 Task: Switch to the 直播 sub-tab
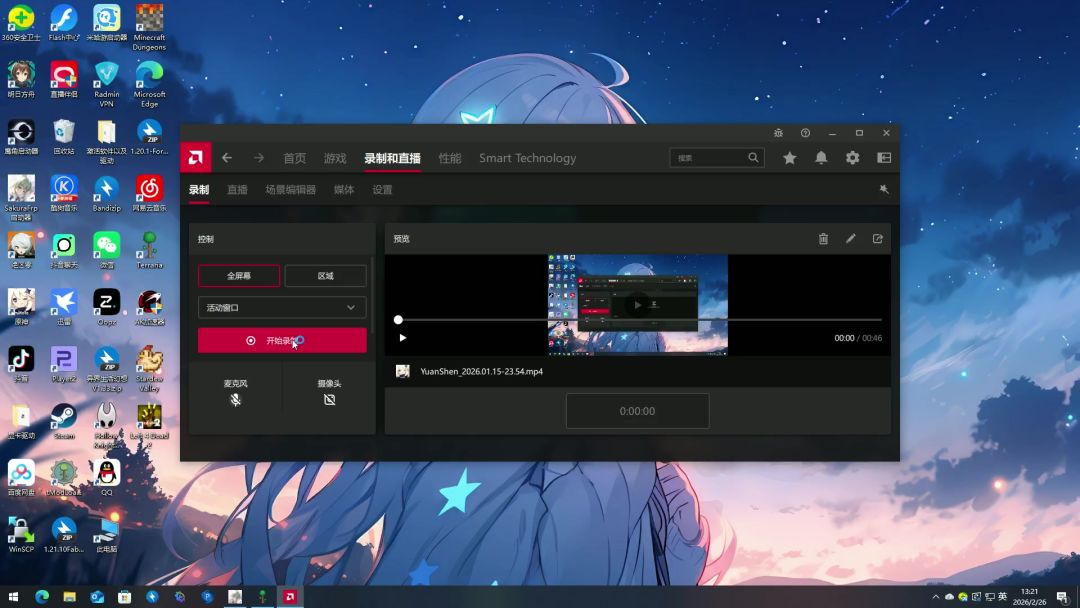click(237, 189)
